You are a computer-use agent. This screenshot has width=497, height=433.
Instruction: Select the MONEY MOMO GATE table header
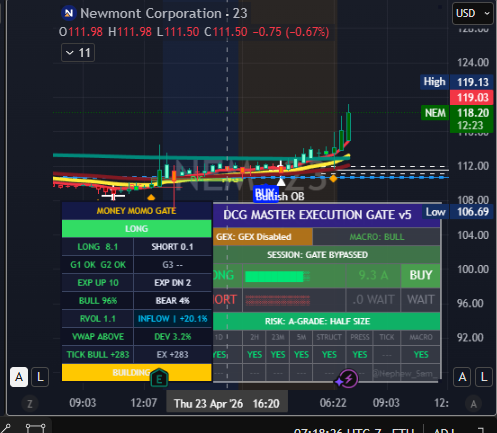pyautogui.click(x=136, y=211)
